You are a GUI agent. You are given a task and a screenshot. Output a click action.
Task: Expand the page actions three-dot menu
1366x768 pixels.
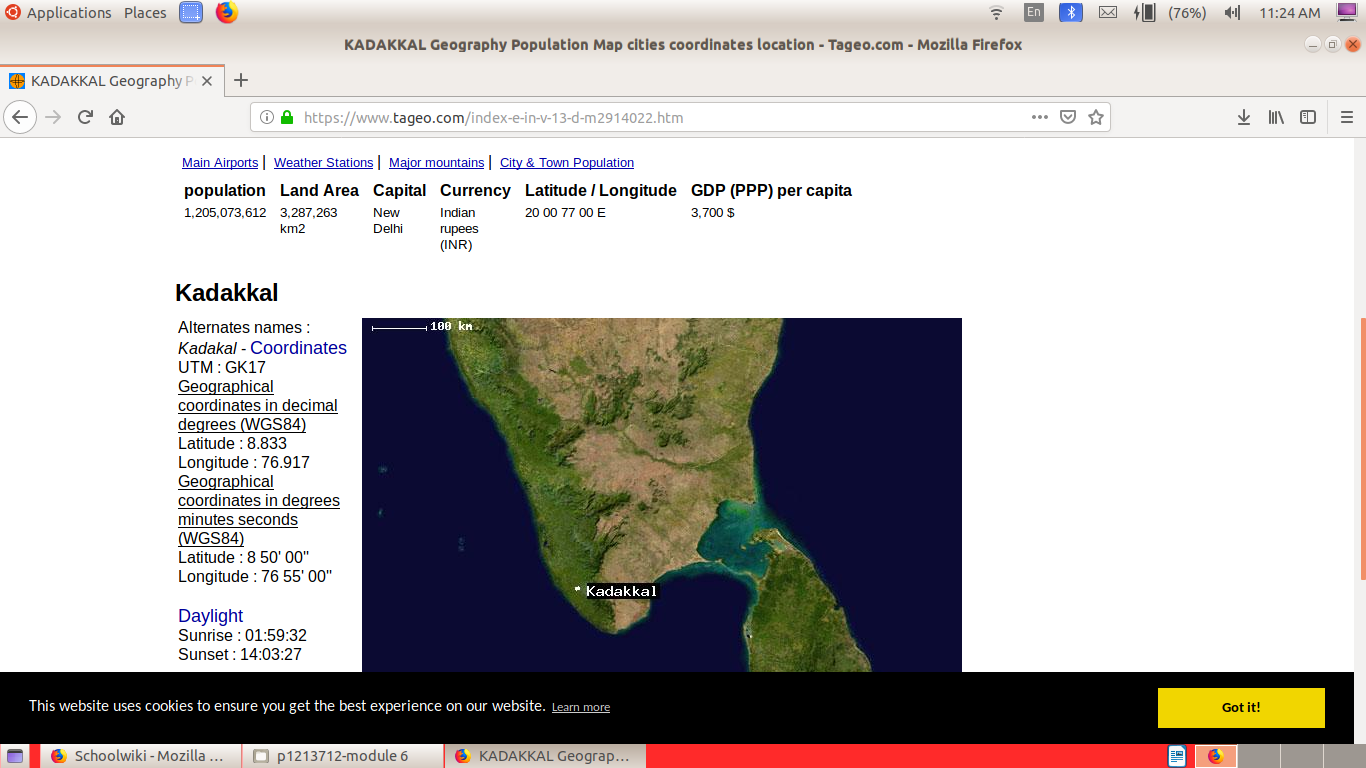point(1040,117)
